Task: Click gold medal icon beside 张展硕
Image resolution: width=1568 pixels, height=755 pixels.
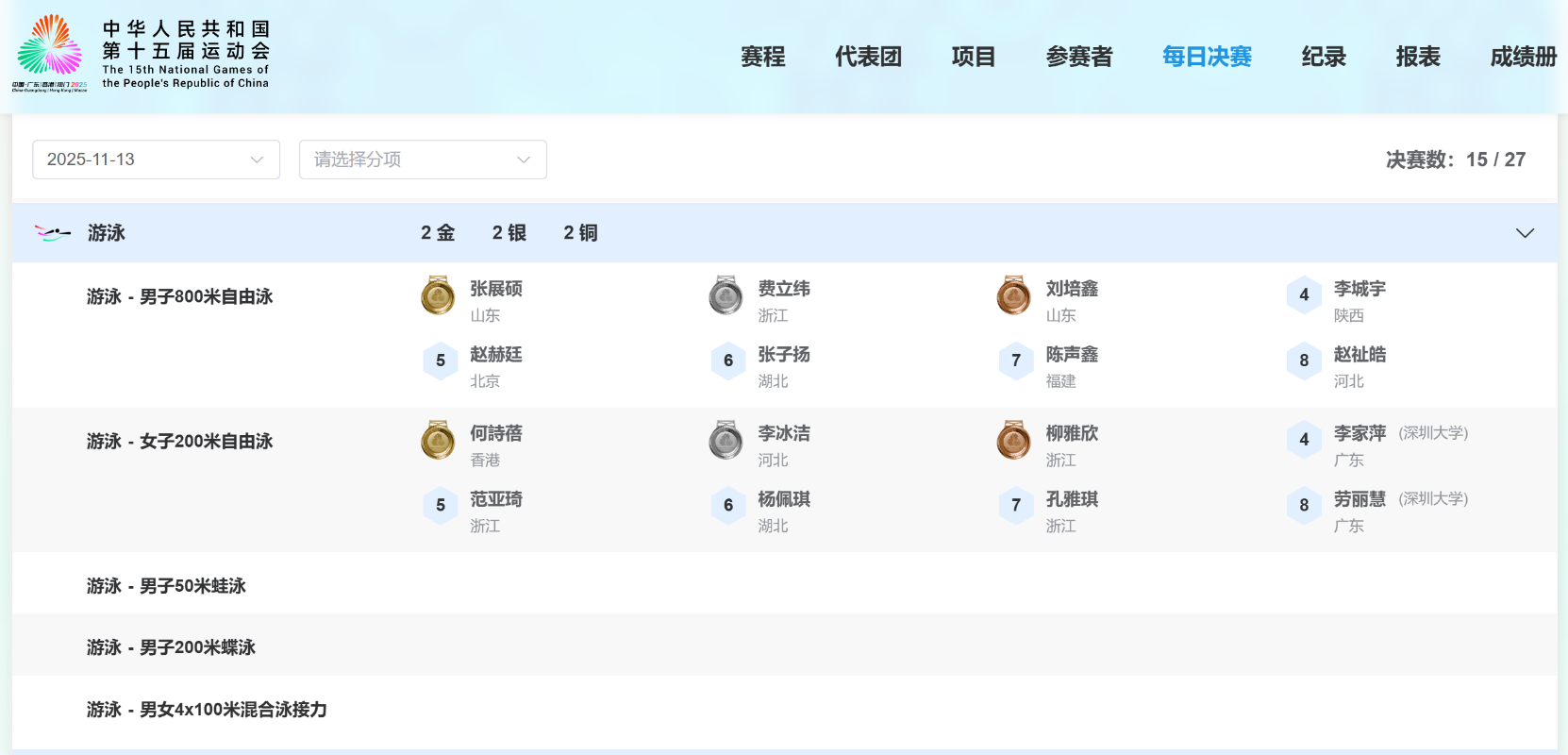Action: [438, 295]
